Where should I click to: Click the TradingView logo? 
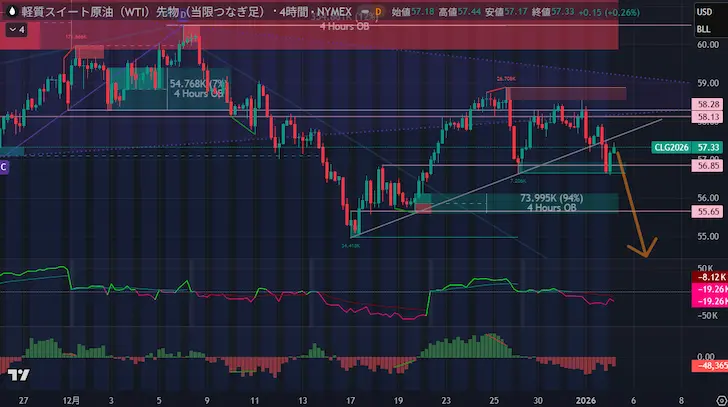coord(17,375)
